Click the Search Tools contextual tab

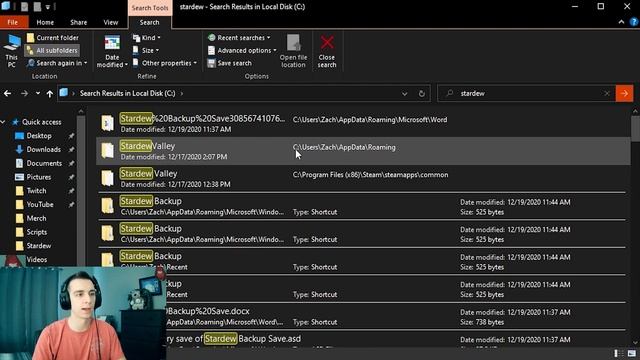point(150,7)
